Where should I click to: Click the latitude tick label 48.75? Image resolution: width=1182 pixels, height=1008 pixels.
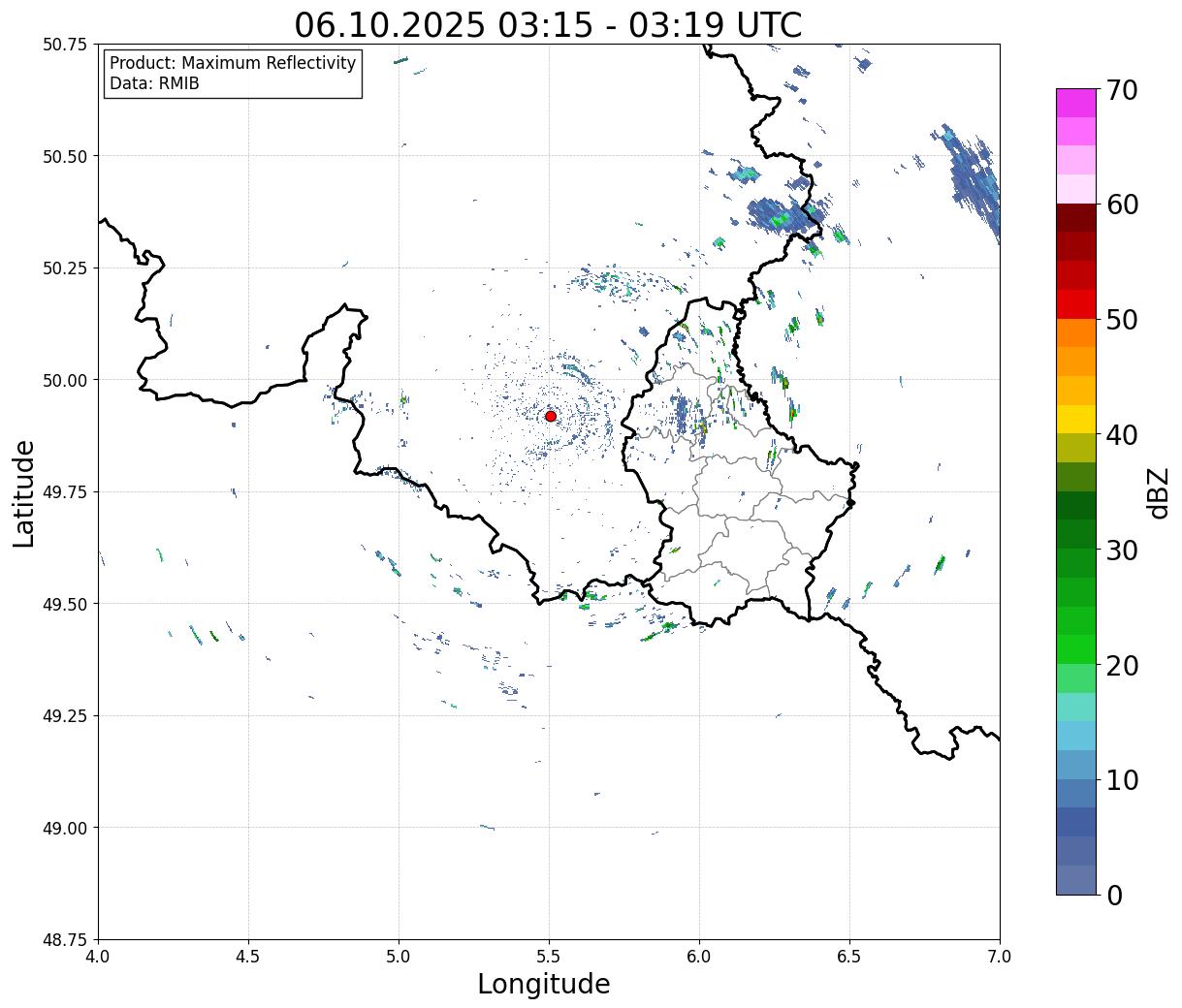pyautogui.click(x=65, y=940)
